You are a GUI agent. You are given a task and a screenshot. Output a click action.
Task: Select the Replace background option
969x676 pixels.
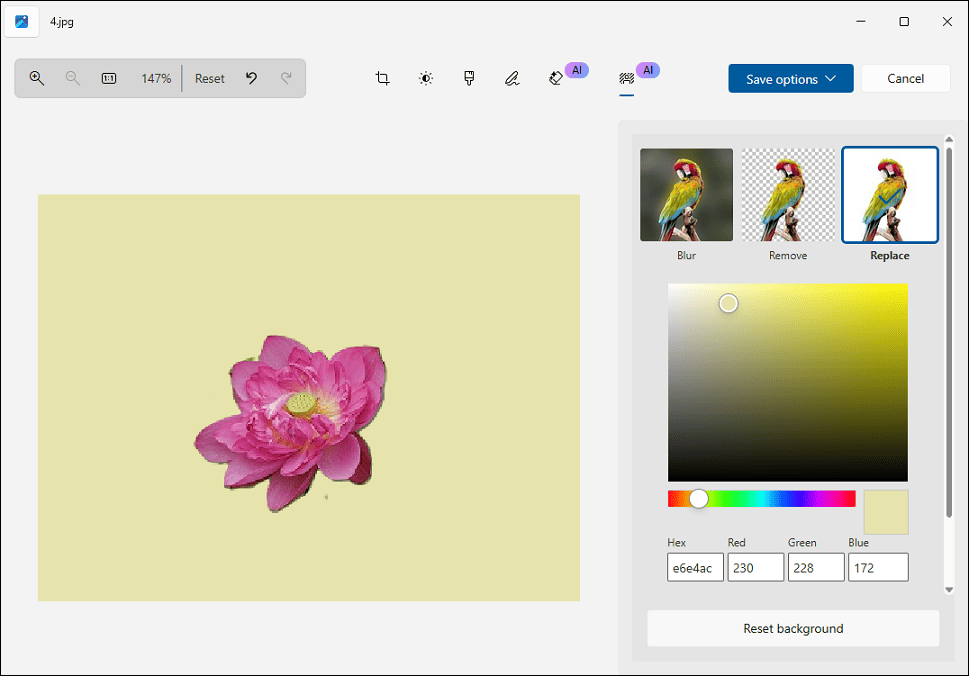point(889,195)
